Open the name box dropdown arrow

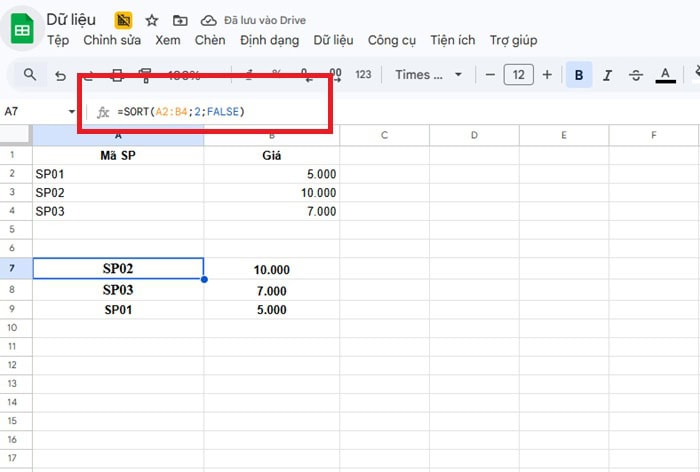tap(72, 112)
